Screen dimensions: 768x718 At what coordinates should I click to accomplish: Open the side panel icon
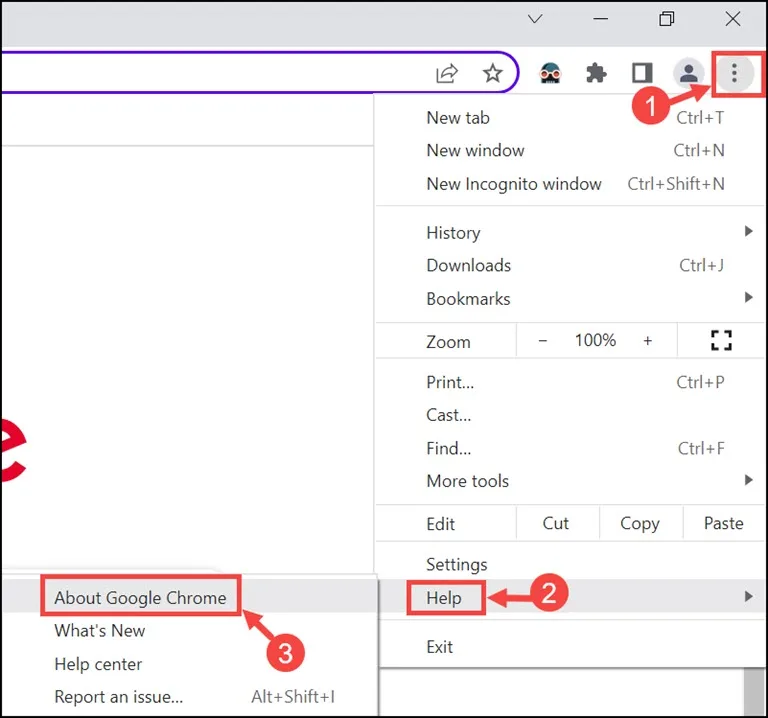[642, 73]
